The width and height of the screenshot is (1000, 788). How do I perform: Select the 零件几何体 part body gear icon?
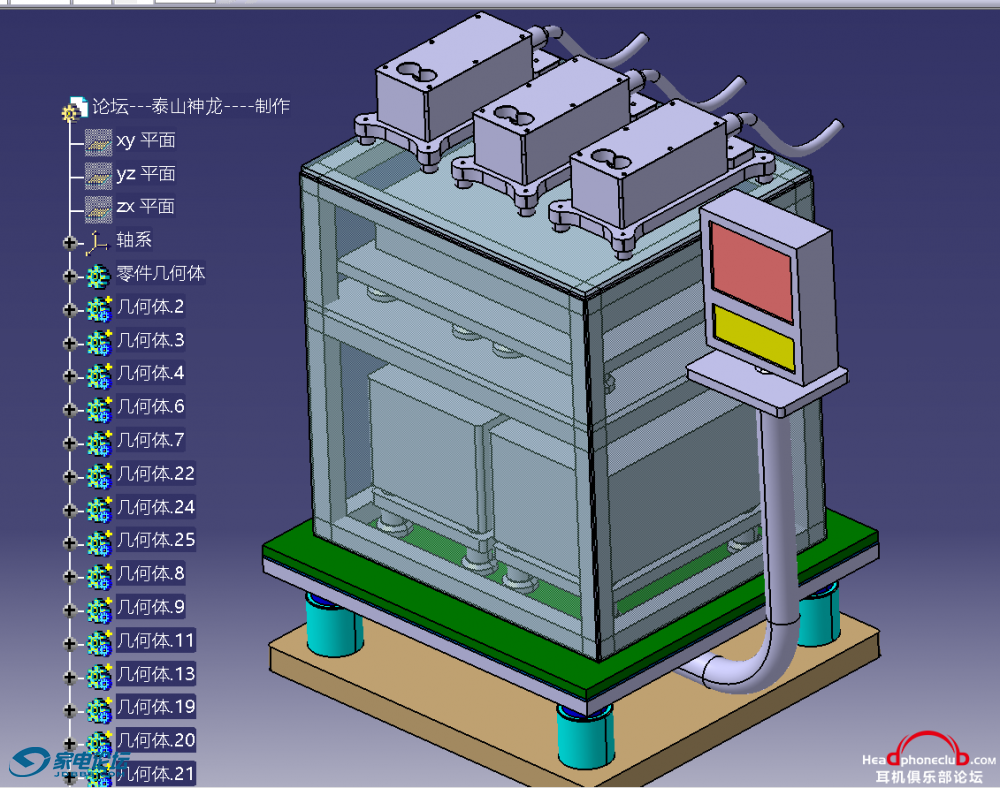[x=98, y=275]
